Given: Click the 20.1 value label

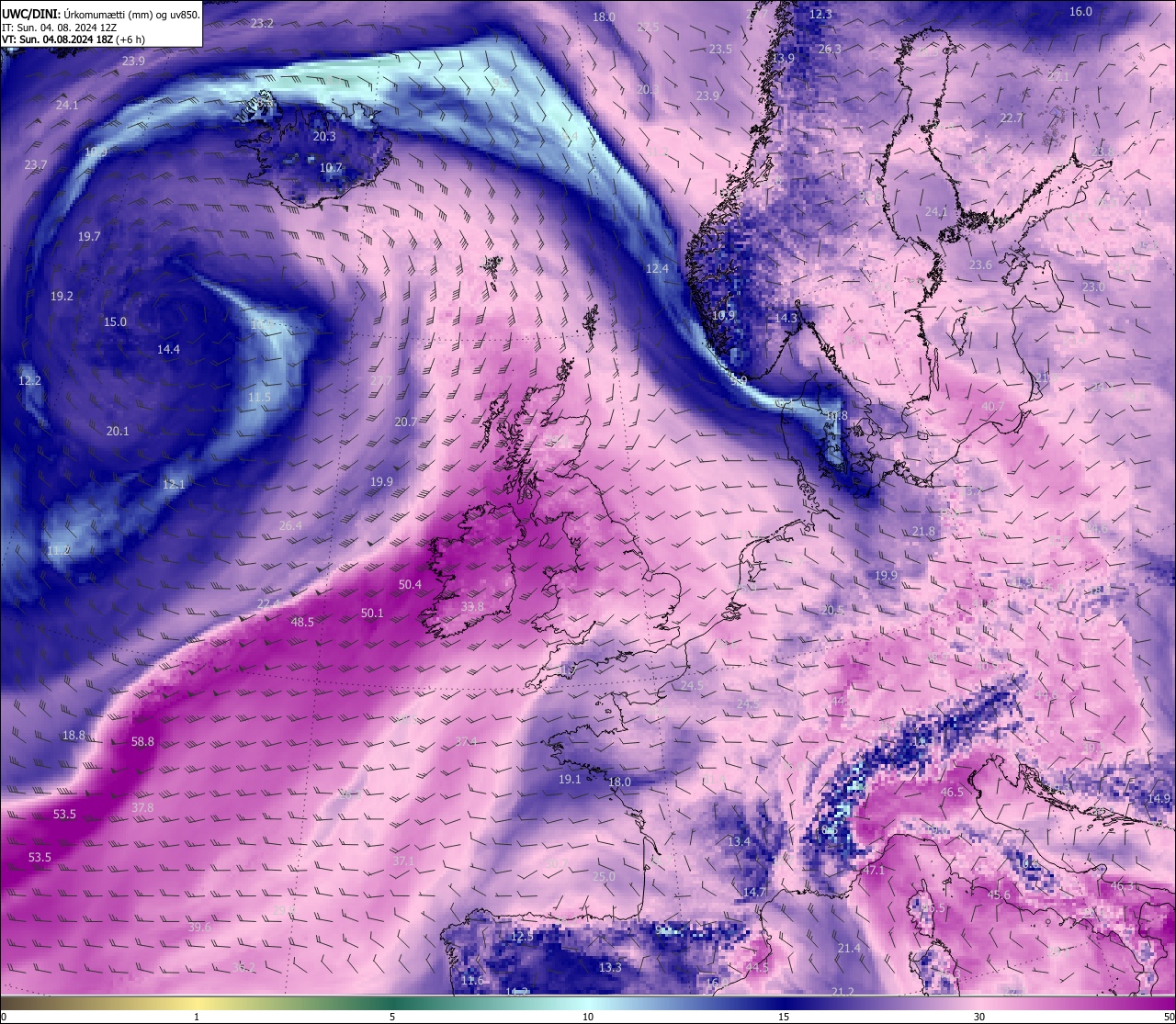Looking at the screenshot, I should tap(118, 431).
